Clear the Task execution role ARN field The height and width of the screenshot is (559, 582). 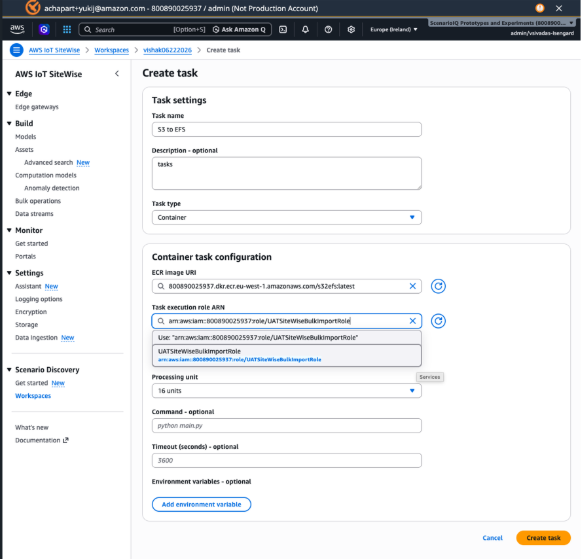412,321
